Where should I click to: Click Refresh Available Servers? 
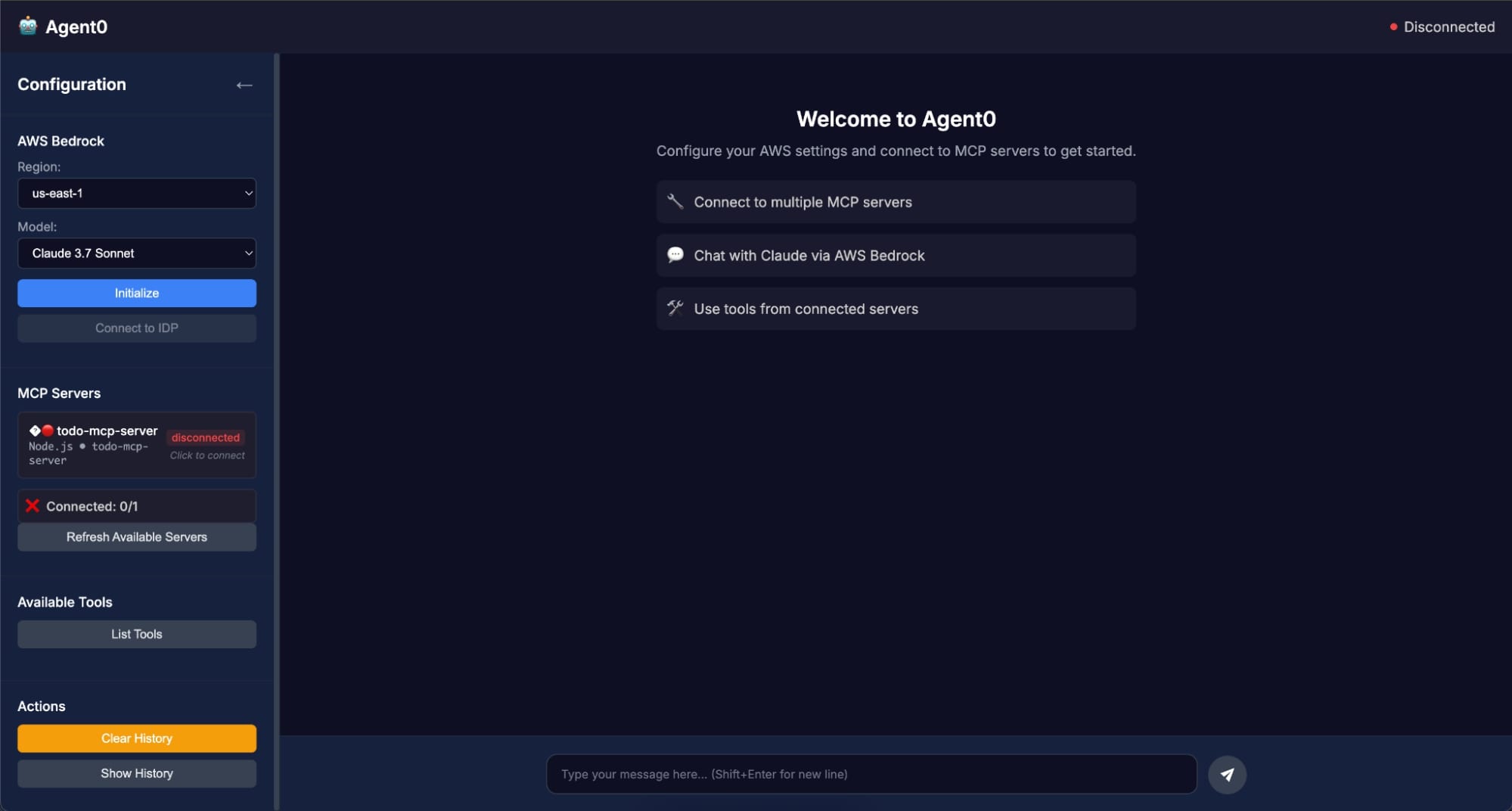pyautogui.click(x=136, y=537)
